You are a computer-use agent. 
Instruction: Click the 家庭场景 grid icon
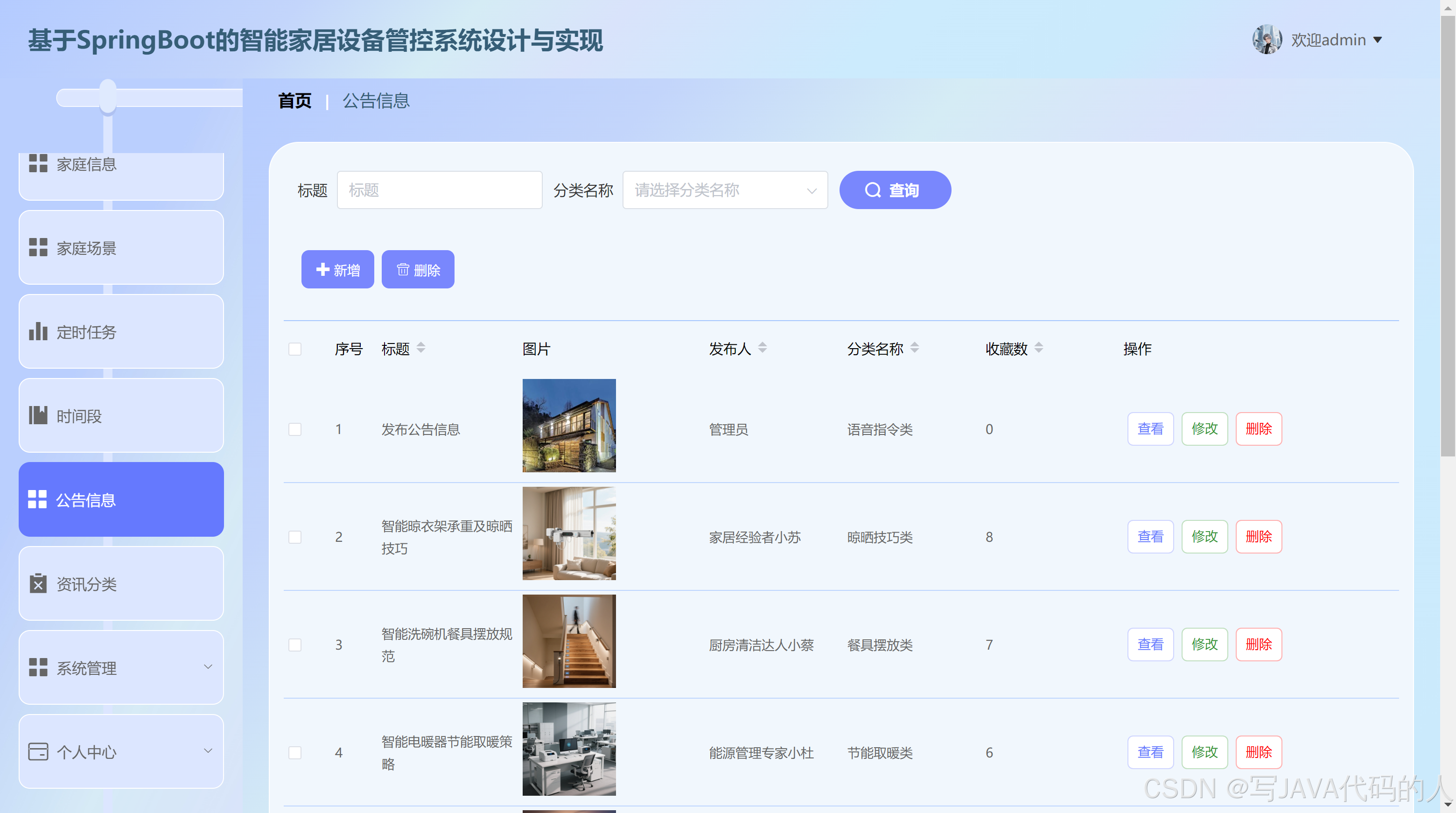click(38, 247)
